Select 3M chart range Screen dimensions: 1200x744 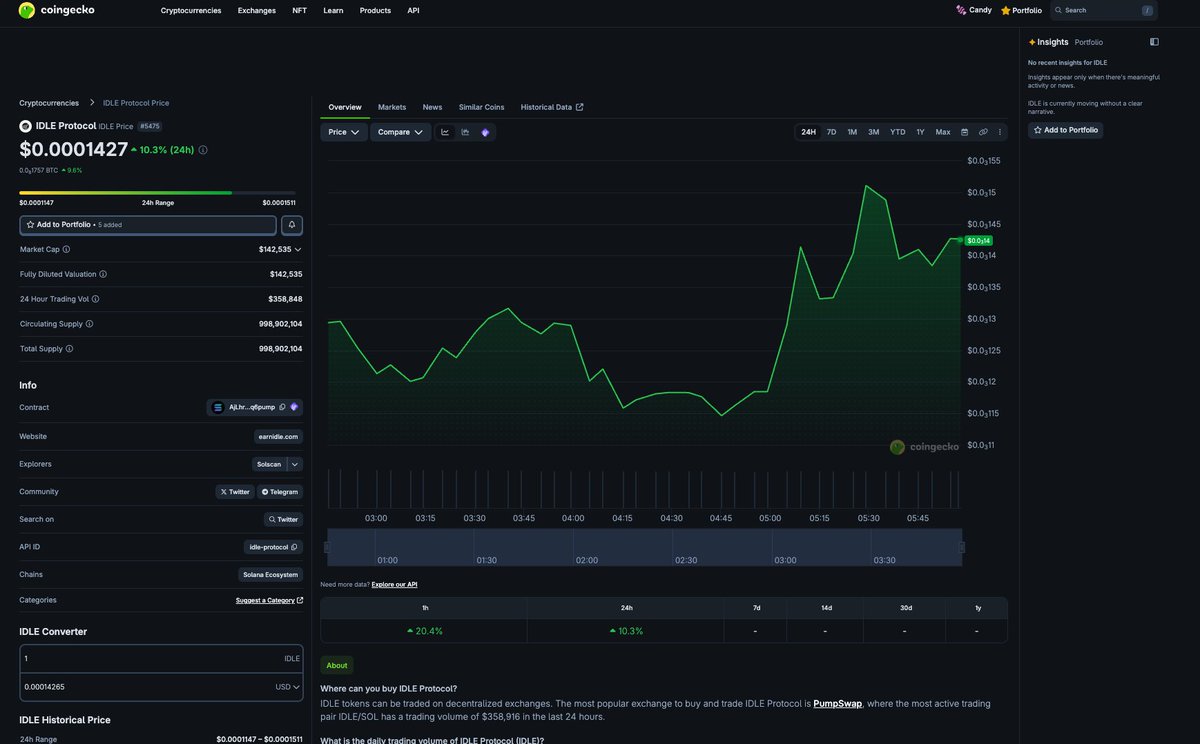click(873, 132)
